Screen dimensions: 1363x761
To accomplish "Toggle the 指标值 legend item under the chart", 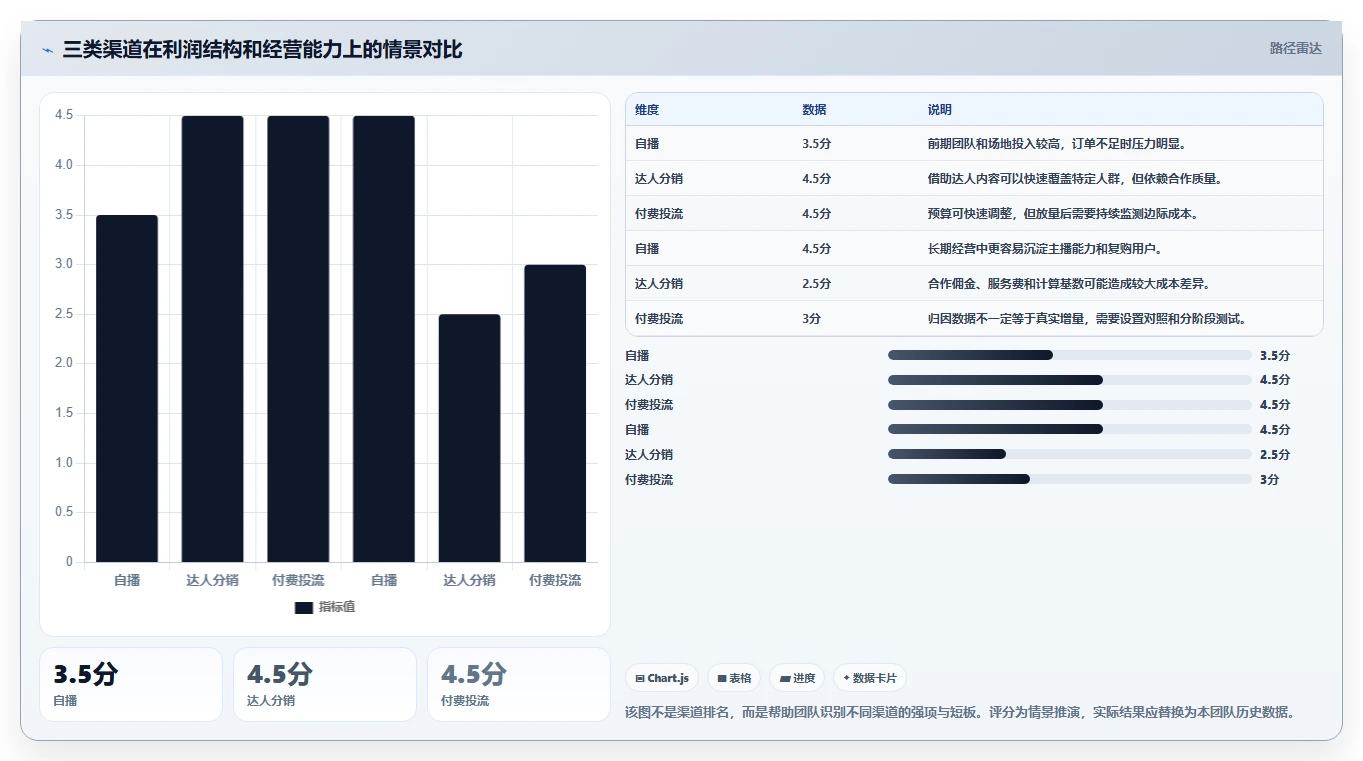I will coord(324,607).
